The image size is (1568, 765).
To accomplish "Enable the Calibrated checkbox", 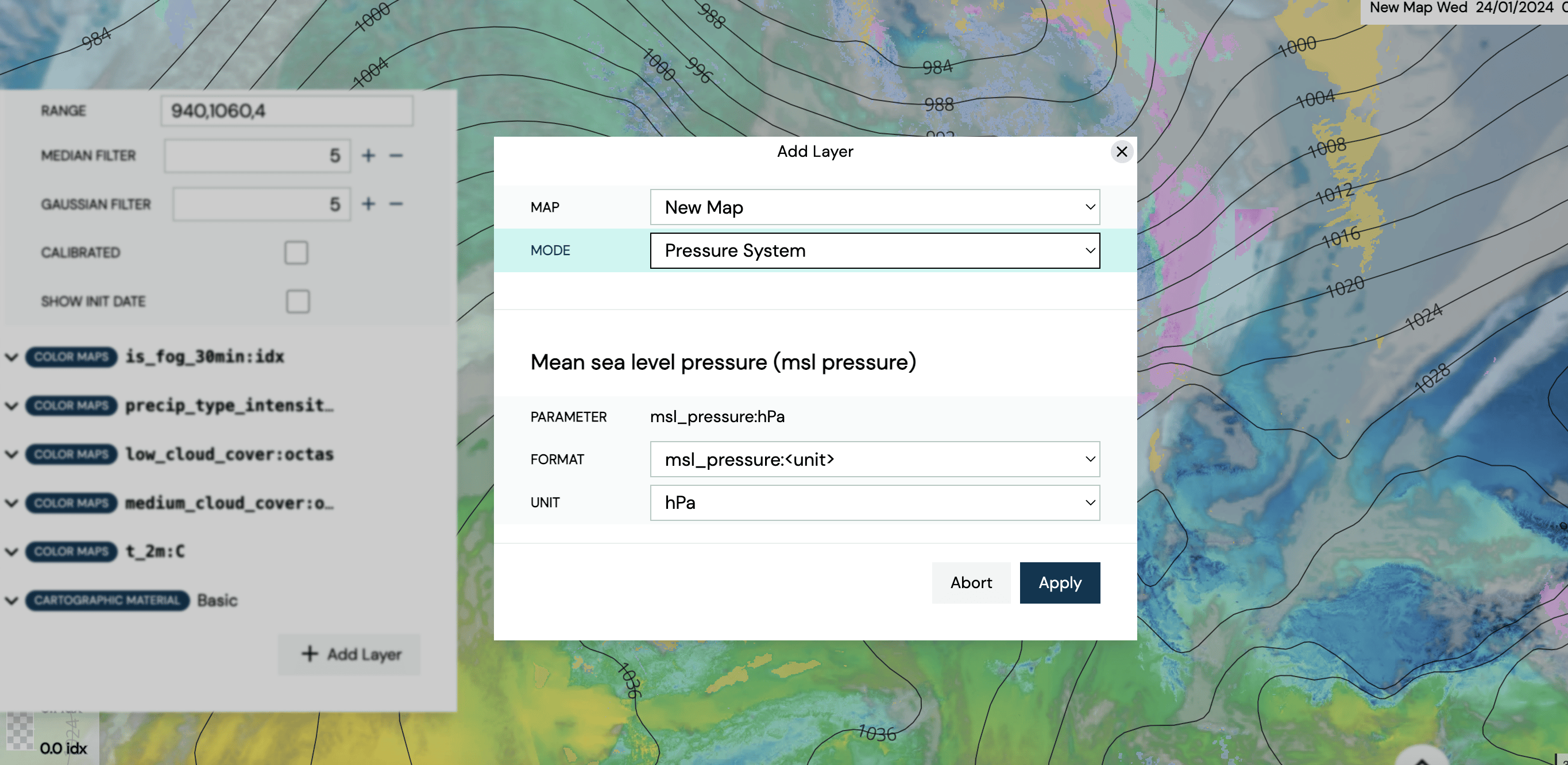I will tap(296, 252).
